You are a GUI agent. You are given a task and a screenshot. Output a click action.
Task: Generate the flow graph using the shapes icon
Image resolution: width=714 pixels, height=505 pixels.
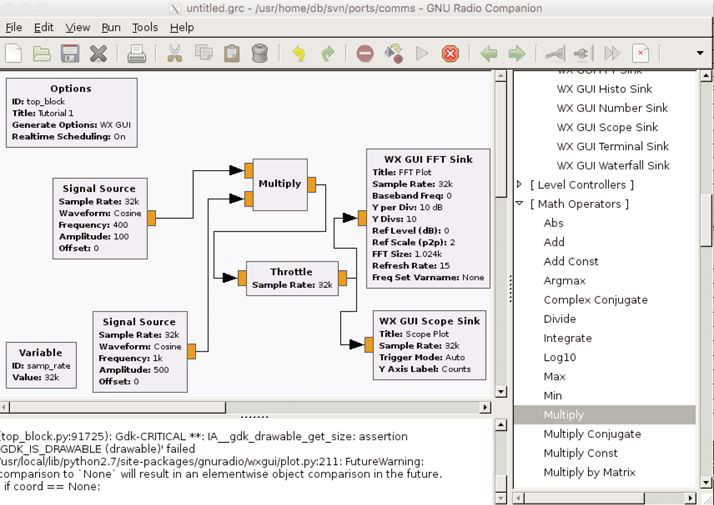click(x=394, y=53)
